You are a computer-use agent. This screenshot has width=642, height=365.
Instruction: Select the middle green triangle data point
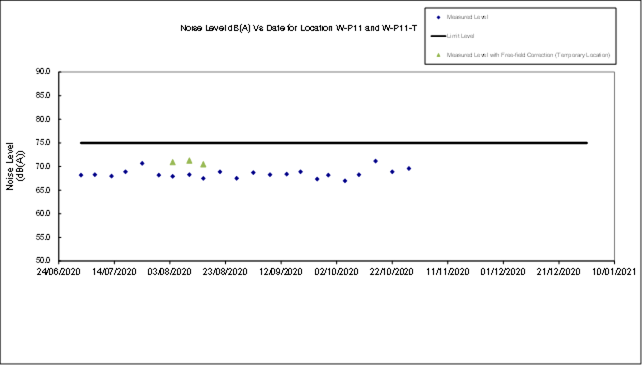point(189,161)
